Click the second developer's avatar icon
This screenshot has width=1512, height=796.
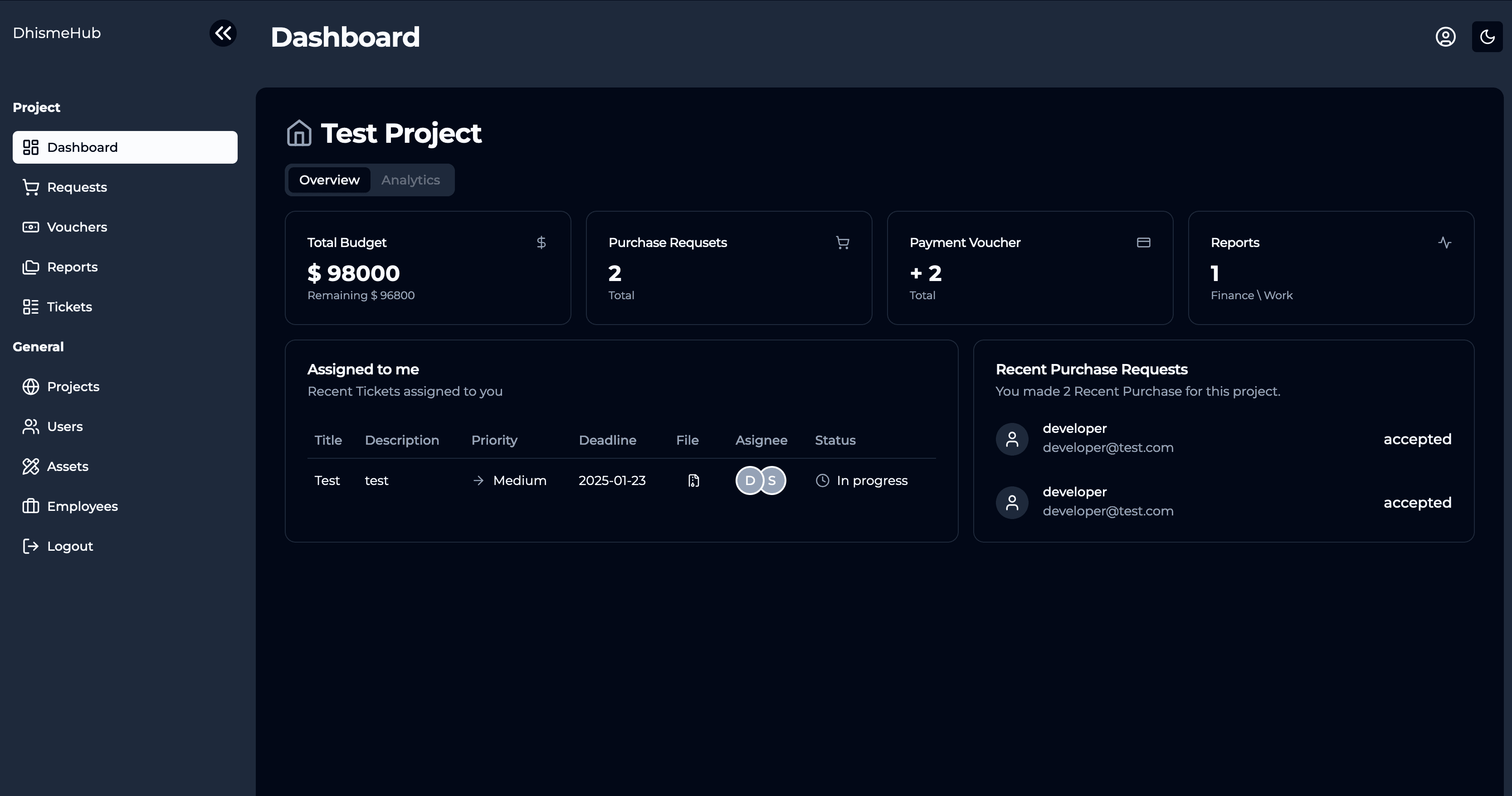[x=1012, y=502]
